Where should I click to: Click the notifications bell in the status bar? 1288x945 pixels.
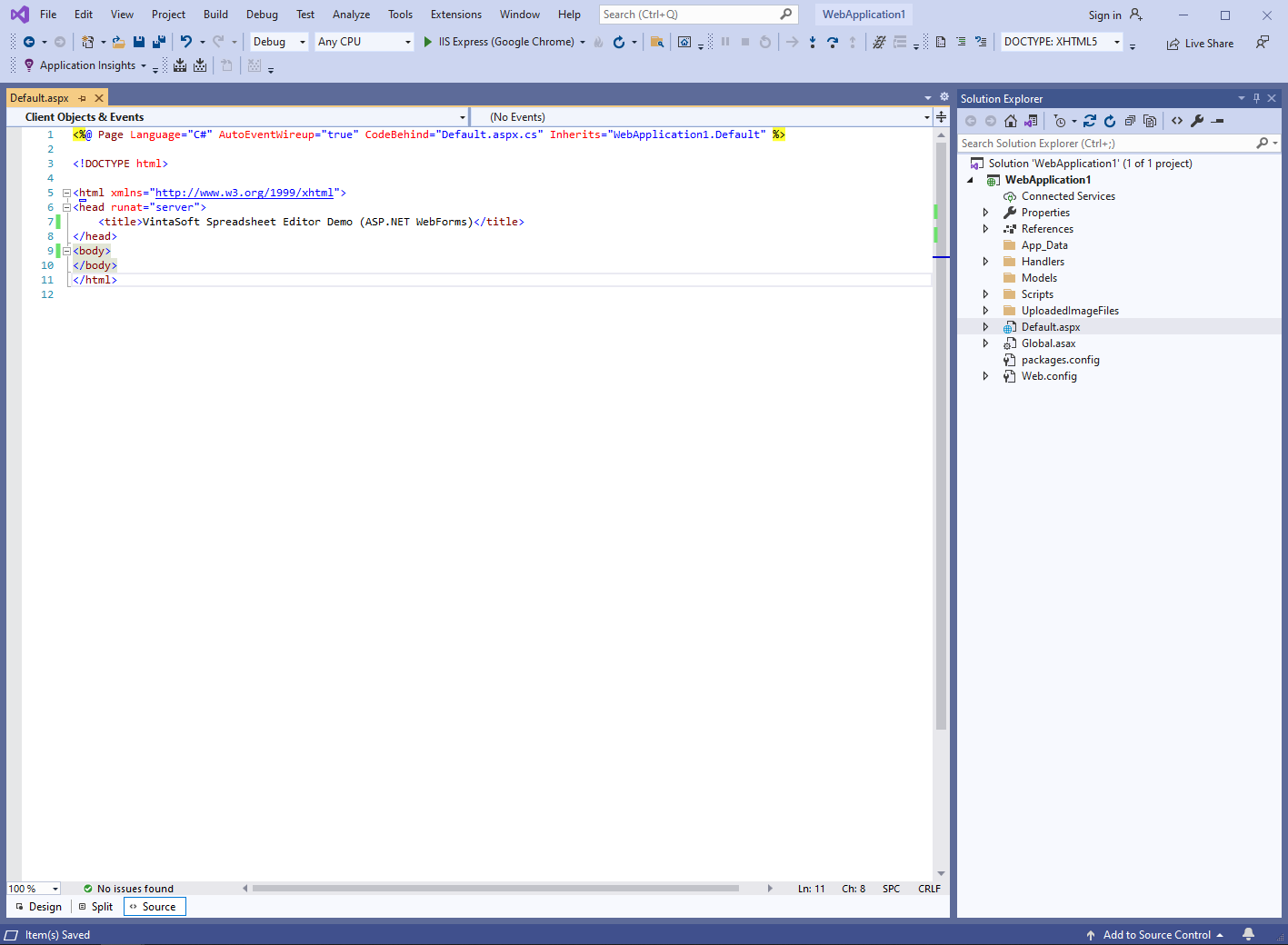1249,934
